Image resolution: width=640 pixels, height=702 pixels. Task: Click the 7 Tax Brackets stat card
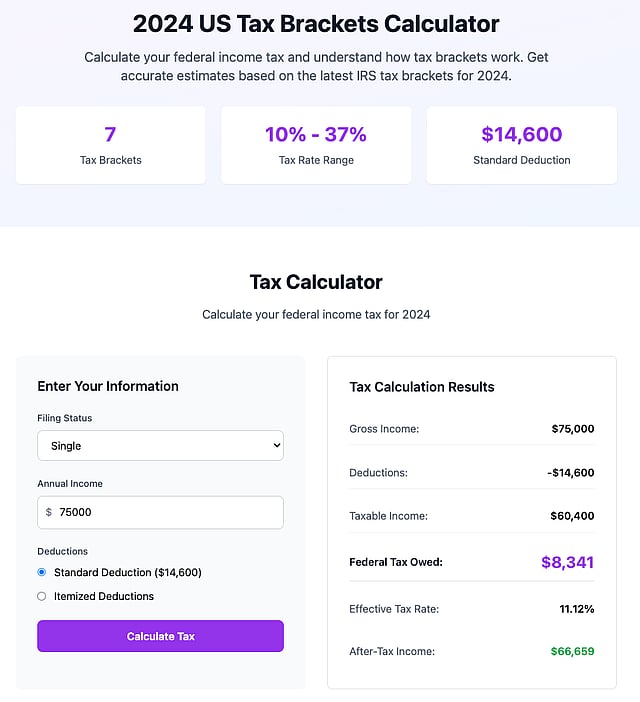pyautogui.click(x=111, y=145)
